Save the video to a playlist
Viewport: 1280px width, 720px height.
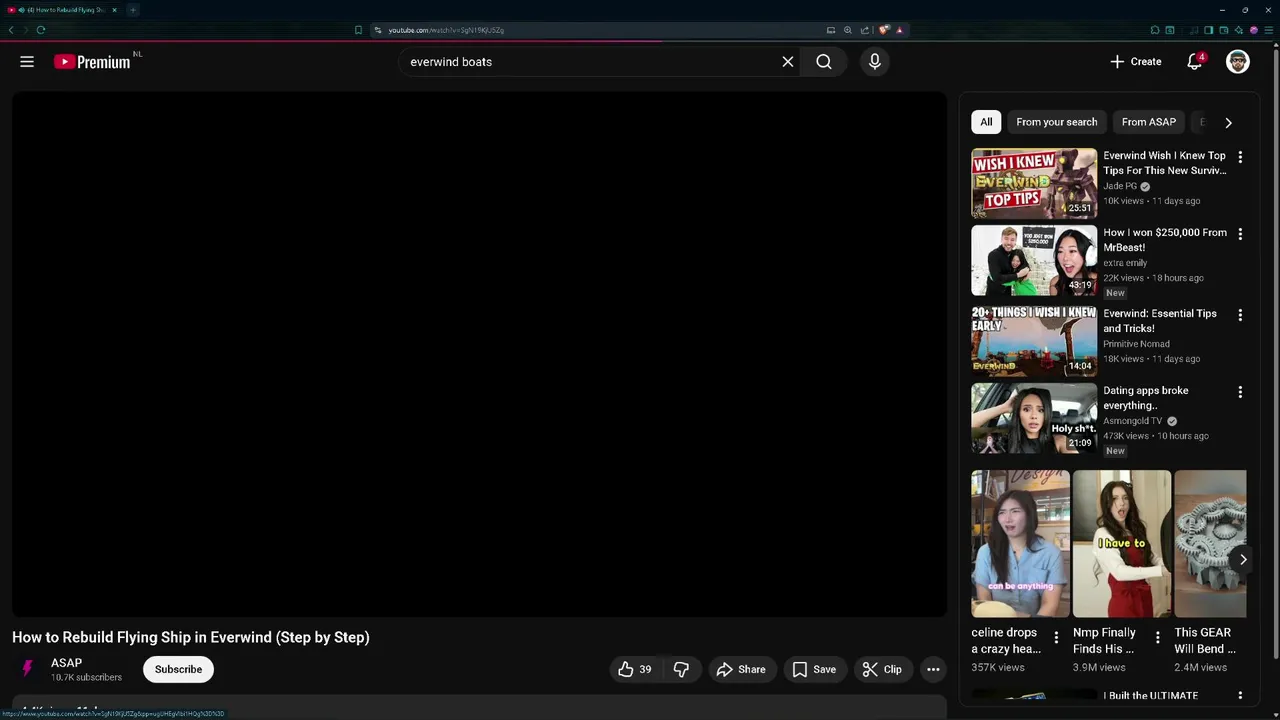pyautogui.click(x=814, y=669)
